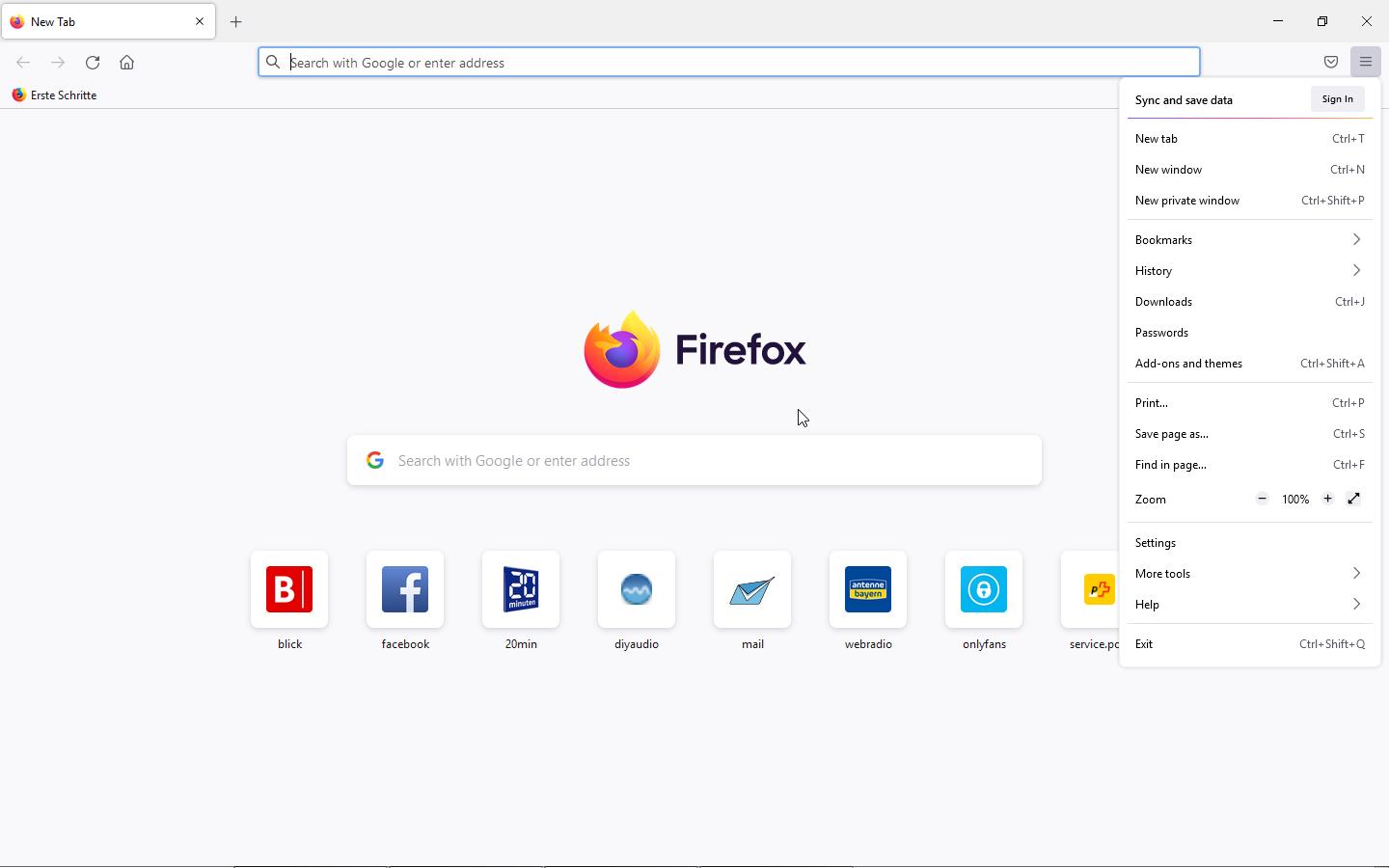Expand the History submenu
This screenshot has height=868, width=1389.
coord(1249,271)
